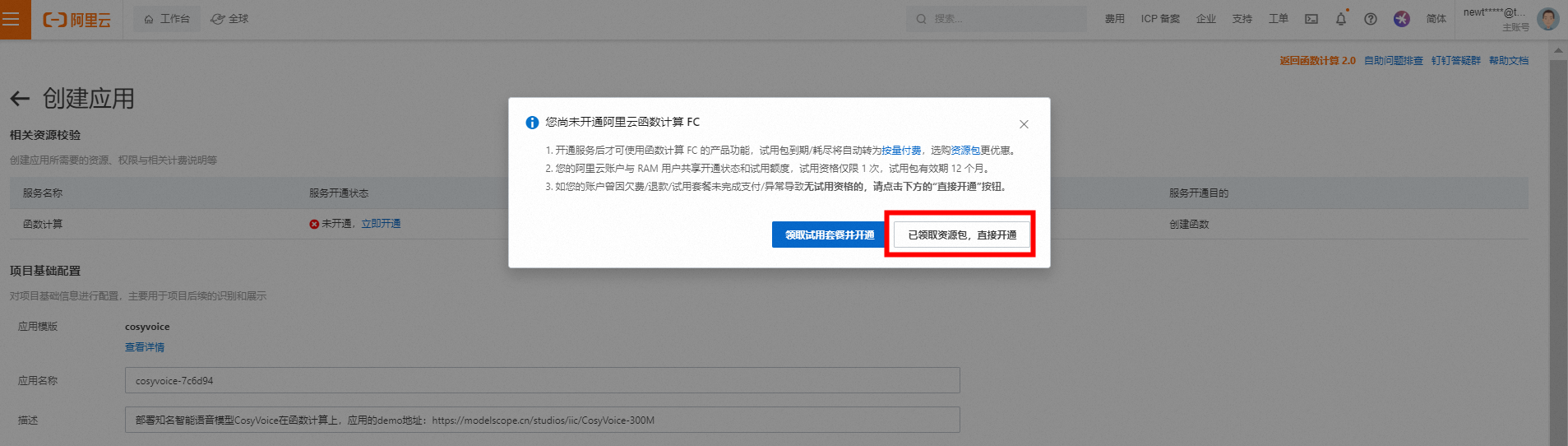Click 领取试用套餐并开通 button
The width and height of the screenshot is (1568, 446).
[830, 235]
